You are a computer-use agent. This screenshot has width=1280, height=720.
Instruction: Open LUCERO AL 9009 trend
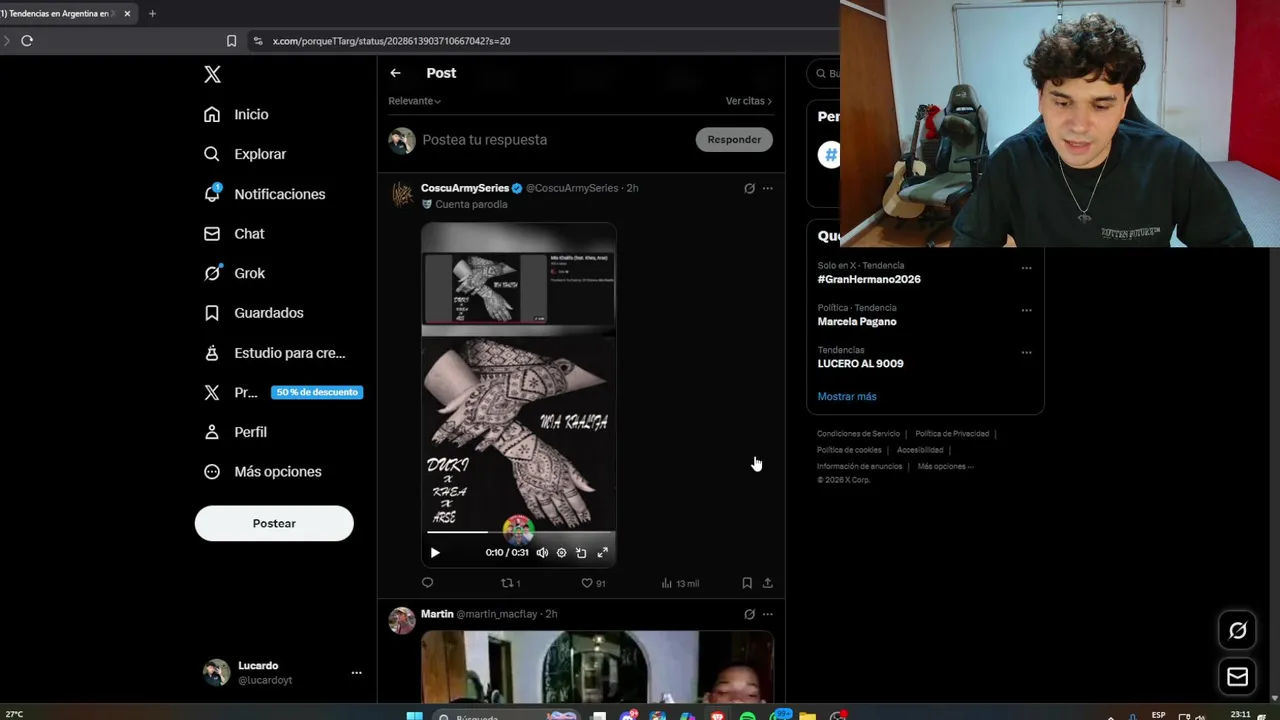860,363
